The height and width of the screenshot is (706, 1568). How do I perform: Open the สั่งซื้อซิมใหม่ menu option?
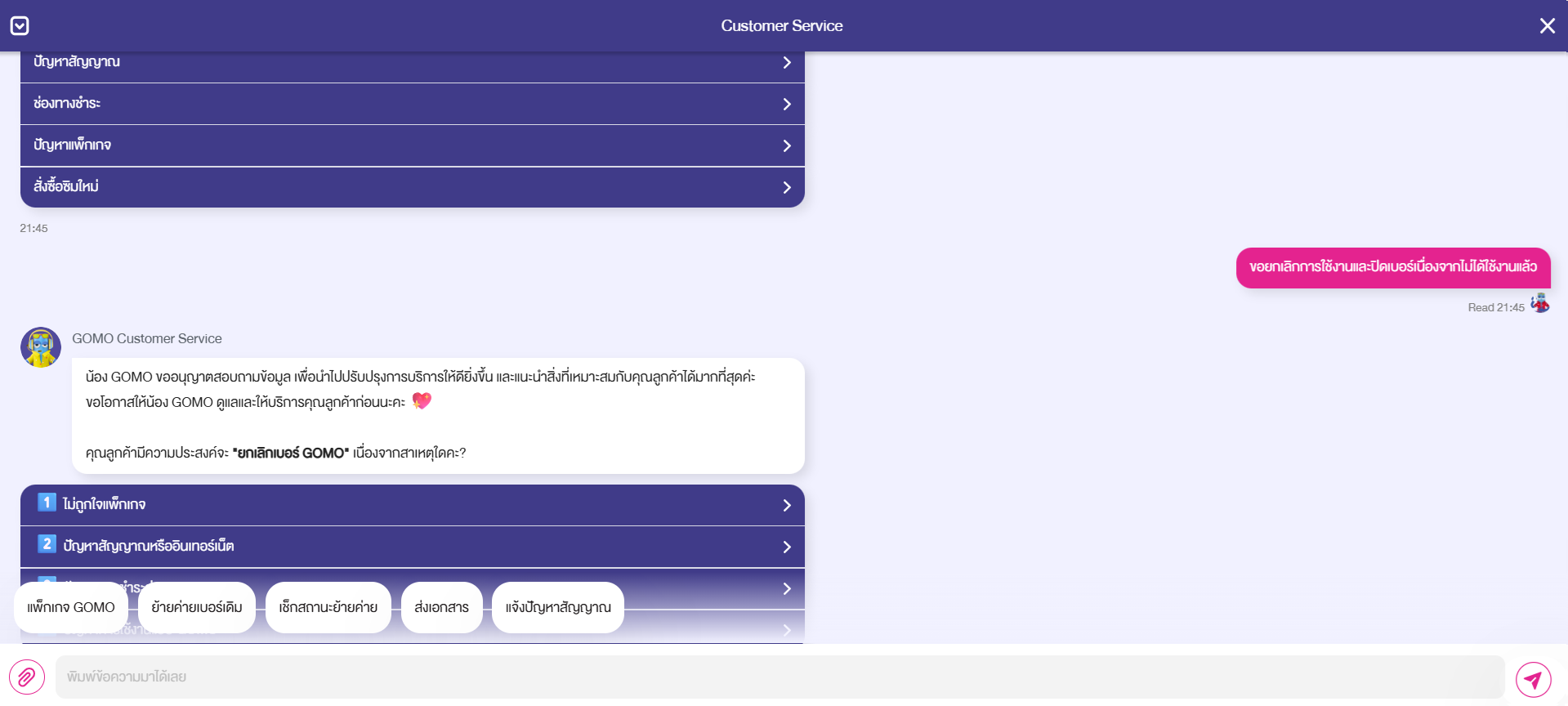click(x=413, y=187)
